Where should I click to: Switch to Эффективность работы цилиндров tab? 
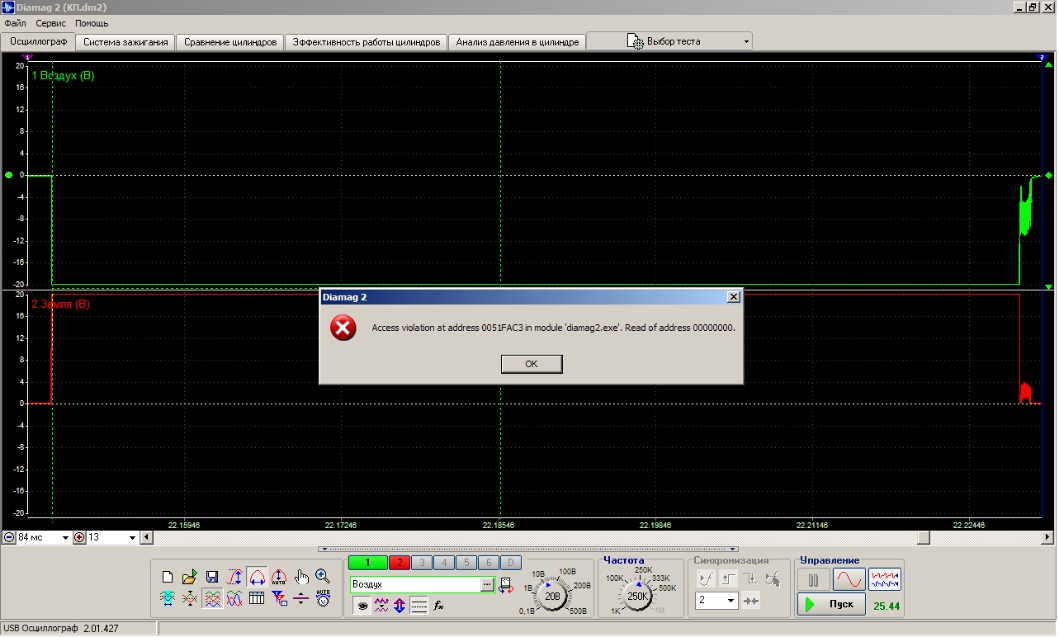366,42
